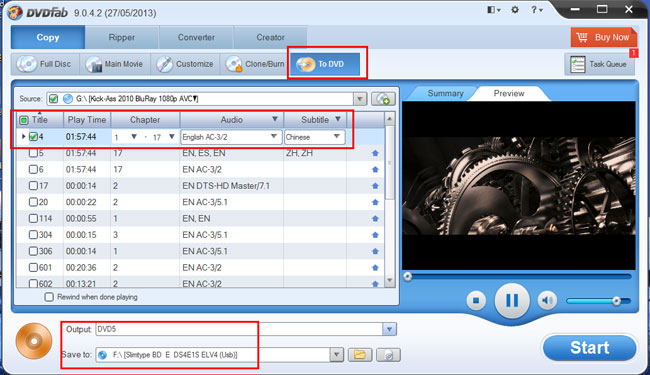This screenshot has height=375, width=650.
Task: Click the Start button
Action: tap(589, 348)
